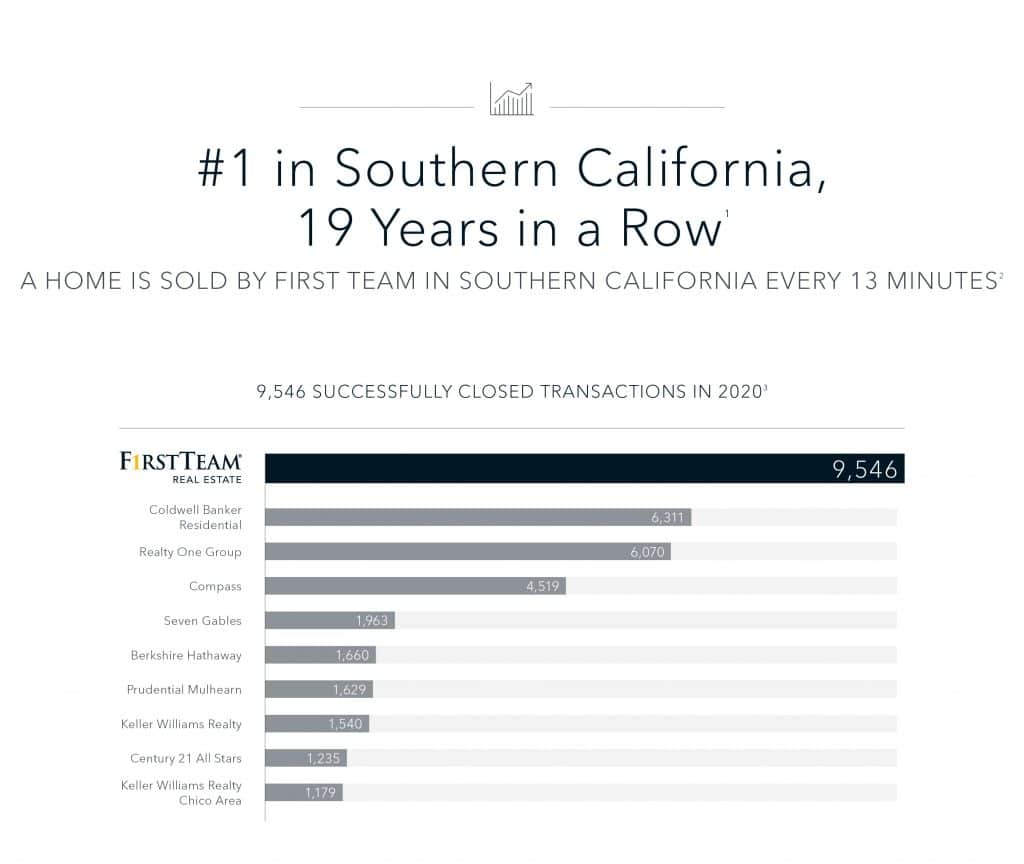The width and height of the screenshot is (1024, 864).
Task: Click the Coldwell Banker Residential label
Action: 195,517
